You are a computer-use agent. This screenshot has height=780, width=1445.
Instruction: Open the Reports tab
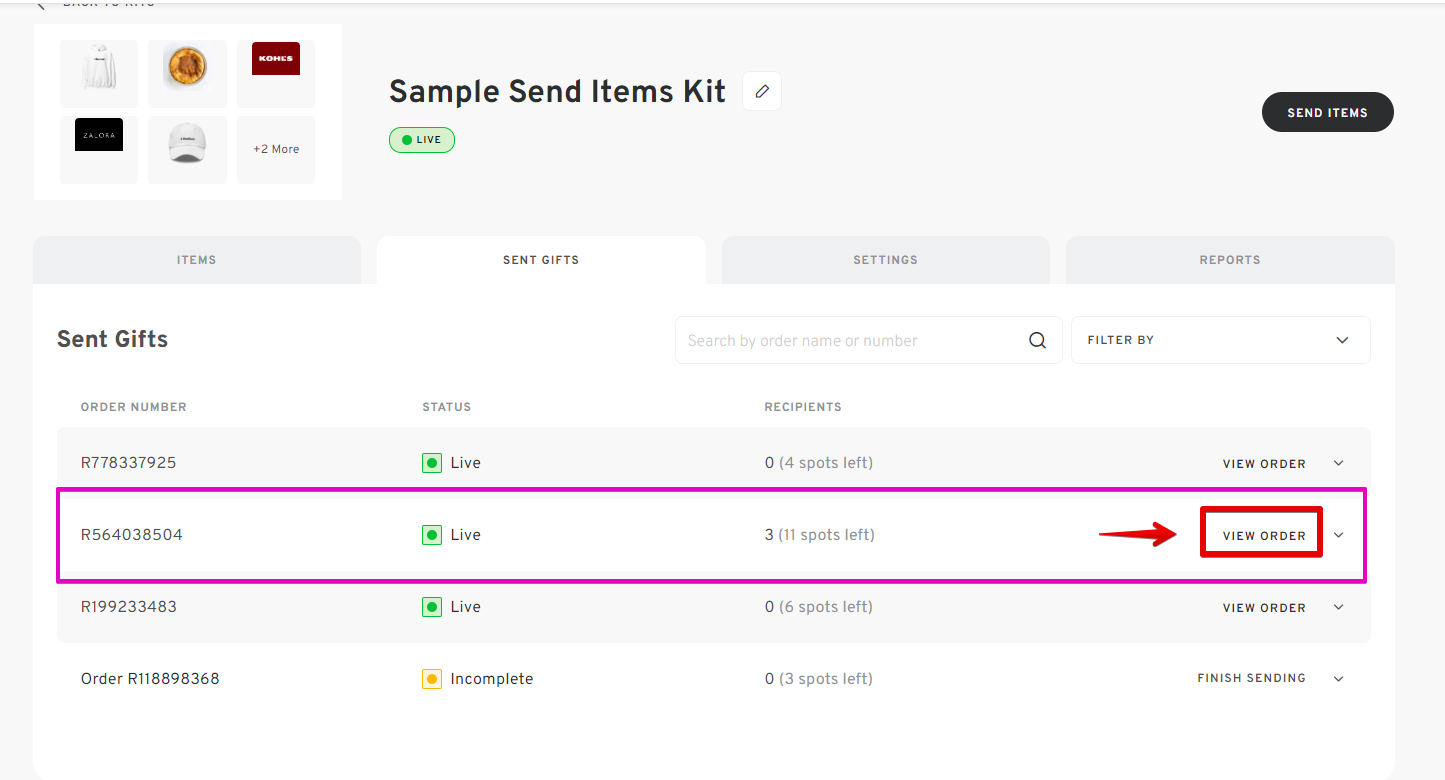click(x=1230, y=260)
